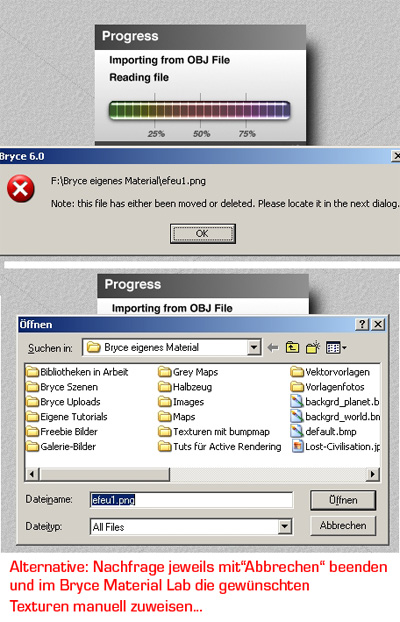This screenshot has width=400, height=622.
Task: Click the Öffnen button
Action: click(343, 500)
